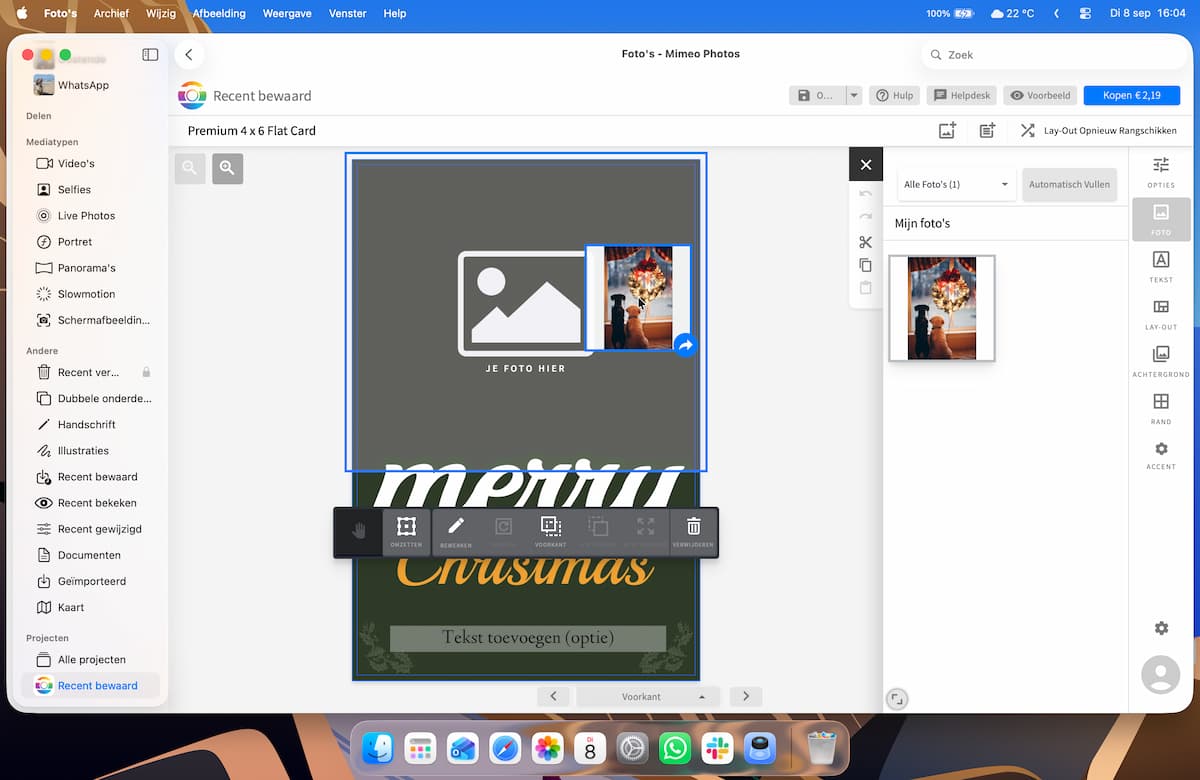1200x780 pixels.
Task: Open the Weergave menu
Action: tap(285, 13)
